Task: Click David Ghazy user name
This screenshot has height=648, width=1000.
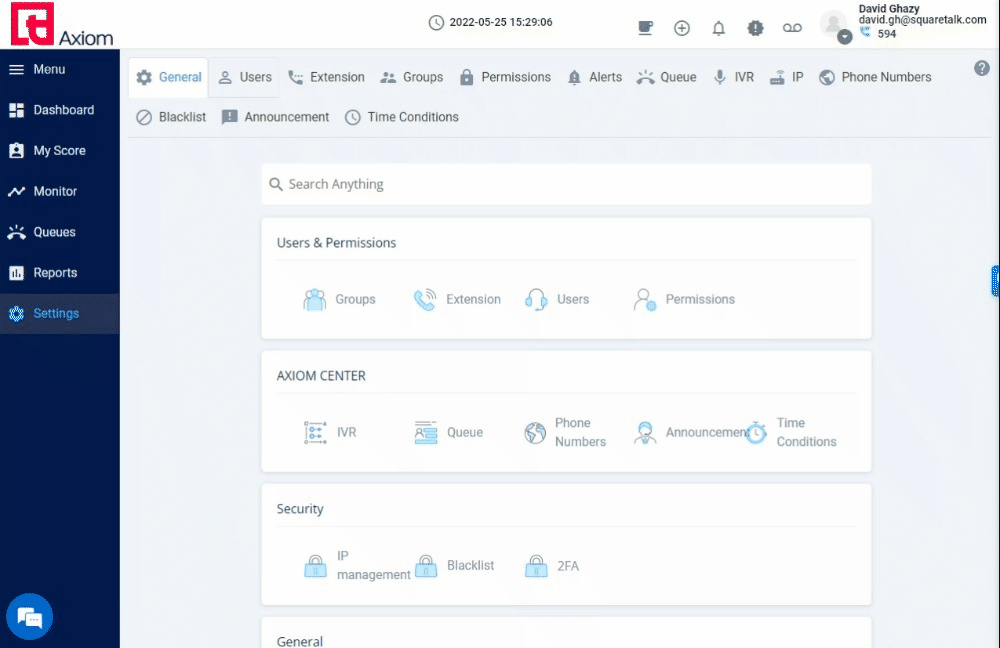Action: click(889, 8)
